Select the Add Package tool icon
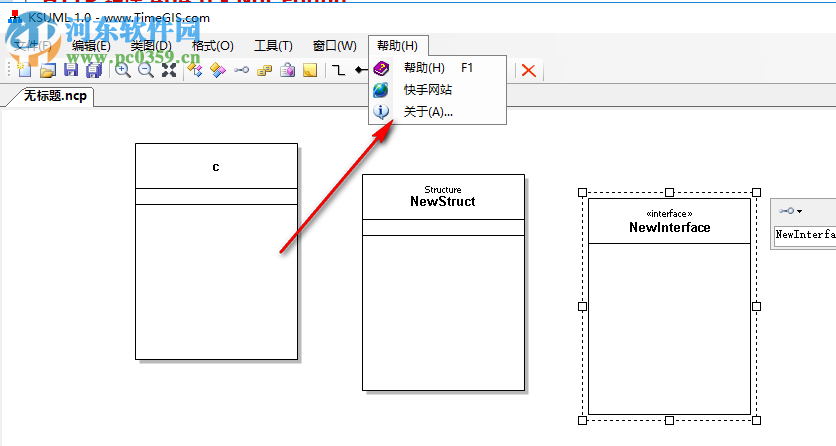This screenshot has height=446, width=836. pos(287,70)
